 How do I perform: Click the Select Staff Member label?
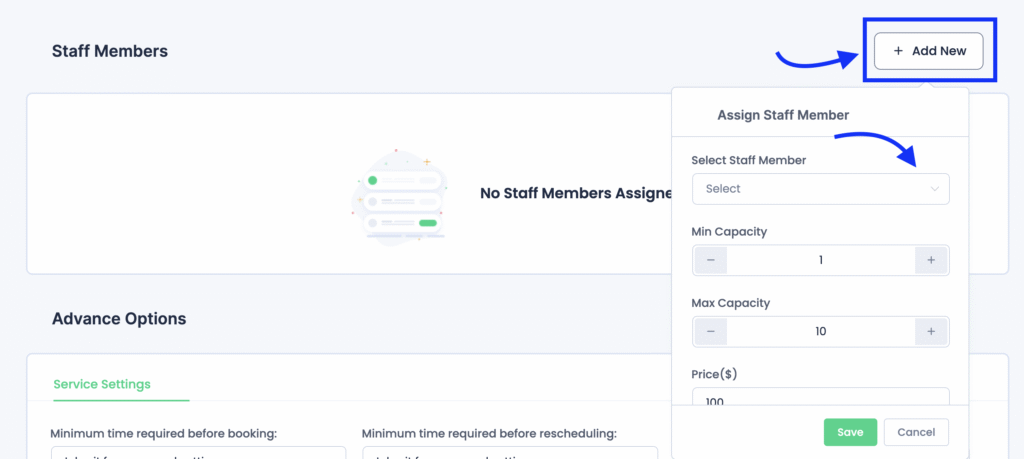pyautogui.click(x=748, y=160)
